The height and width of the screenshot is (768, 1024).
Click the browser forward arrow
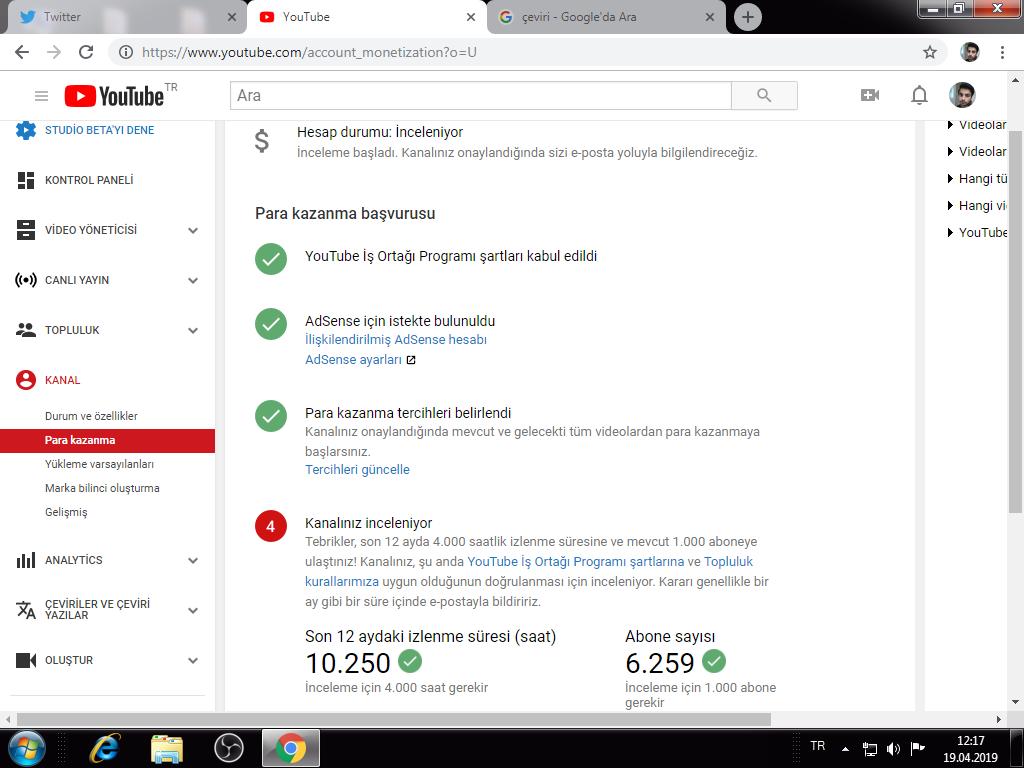(x=54, y=52)
